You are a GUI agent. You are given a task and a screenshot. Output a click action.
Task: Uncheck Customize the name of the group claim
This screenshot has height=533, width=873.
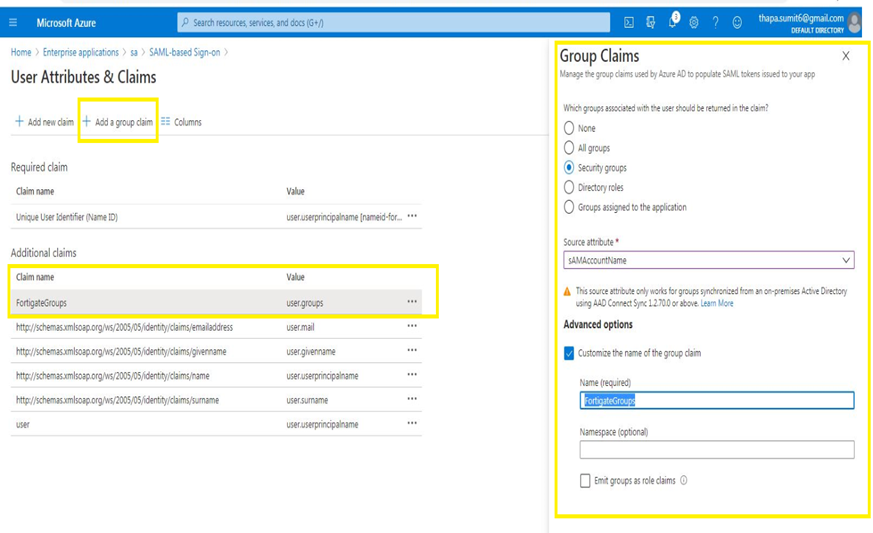click(x=569, y=353)
